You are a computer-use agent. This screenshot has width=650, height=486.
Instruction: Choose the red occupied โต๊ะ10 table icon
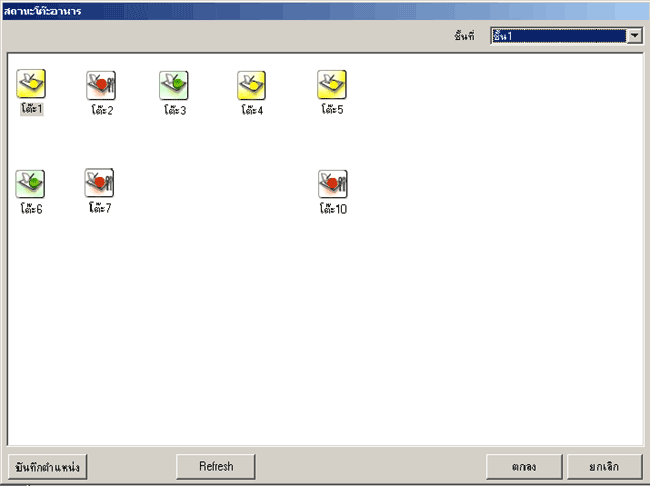pyautogui.click(x=333, y=184)
